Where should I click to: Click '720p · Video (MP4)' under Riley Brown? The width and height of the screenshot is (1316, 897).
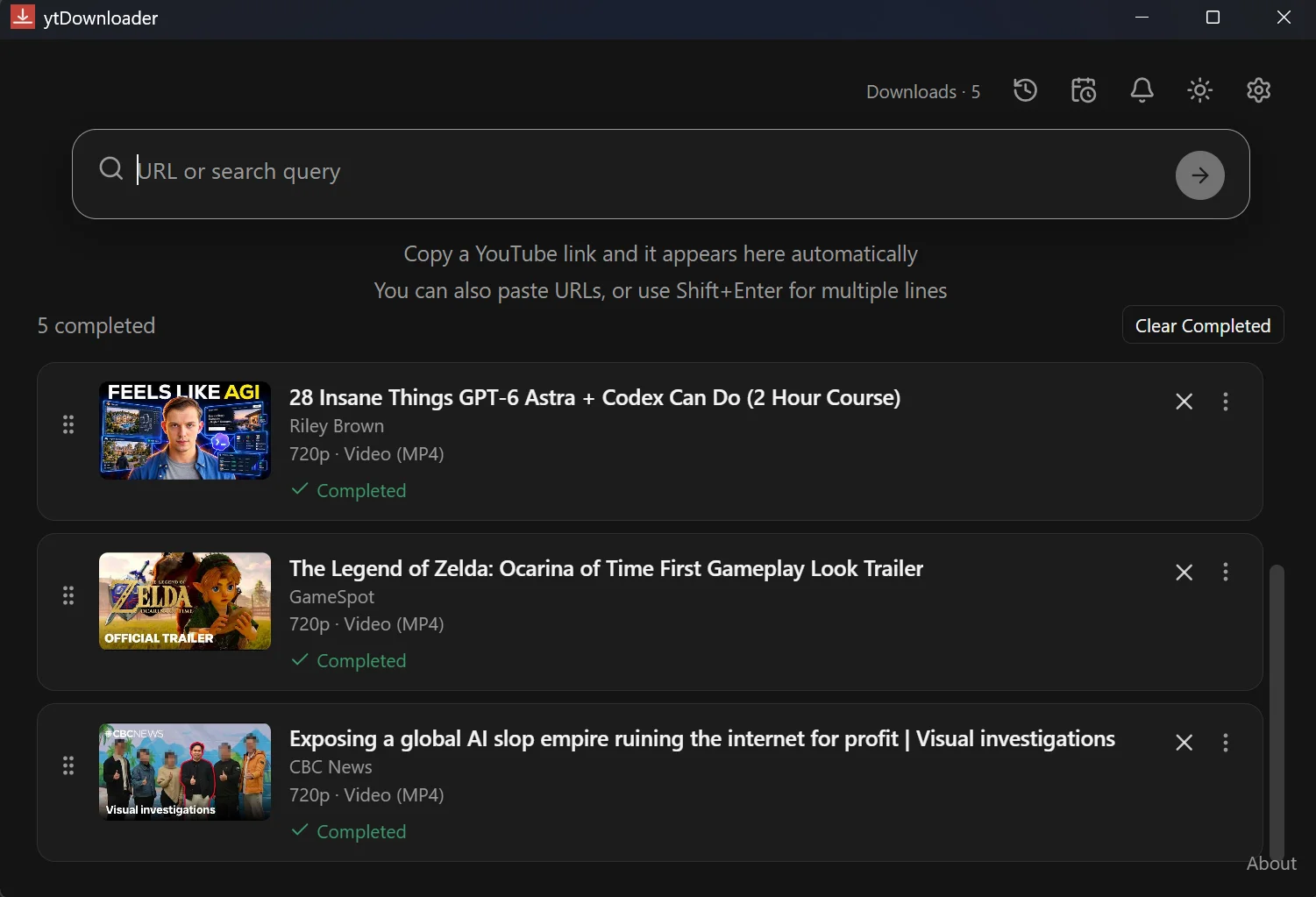(366, 454)
